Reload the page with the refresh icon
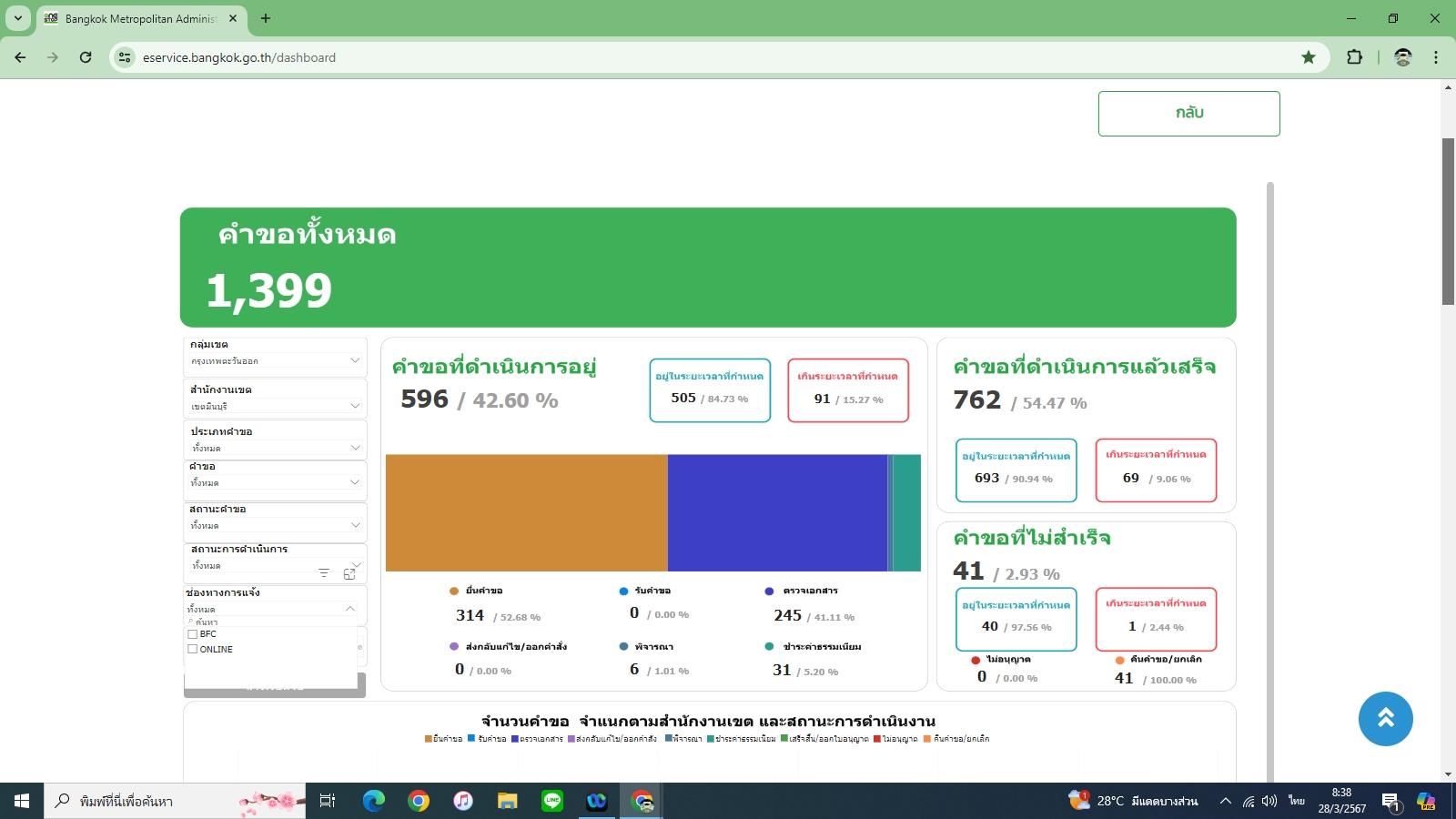 (x=86, y=57)
